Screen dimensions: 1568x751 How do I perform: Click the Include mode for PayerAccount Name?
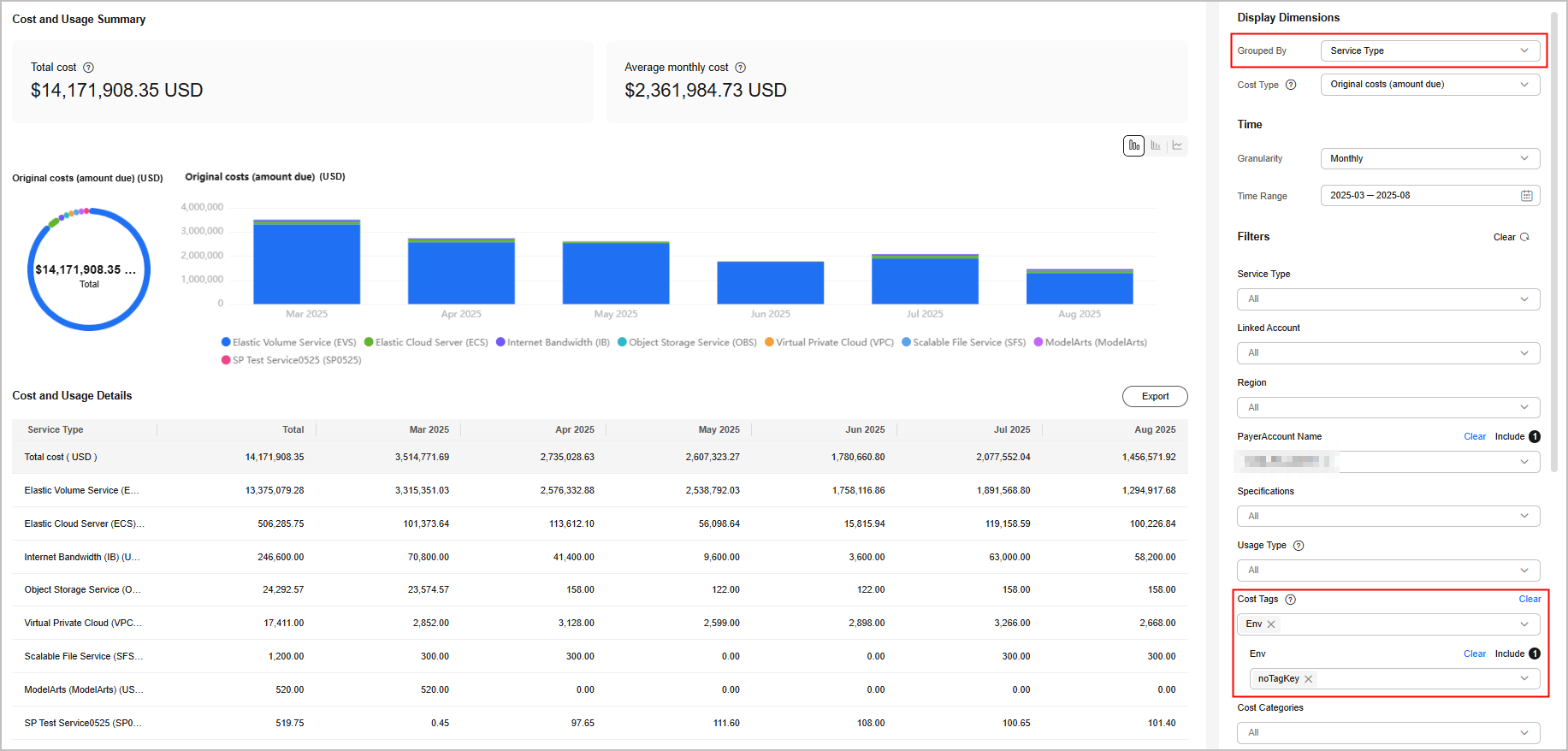1510,437
